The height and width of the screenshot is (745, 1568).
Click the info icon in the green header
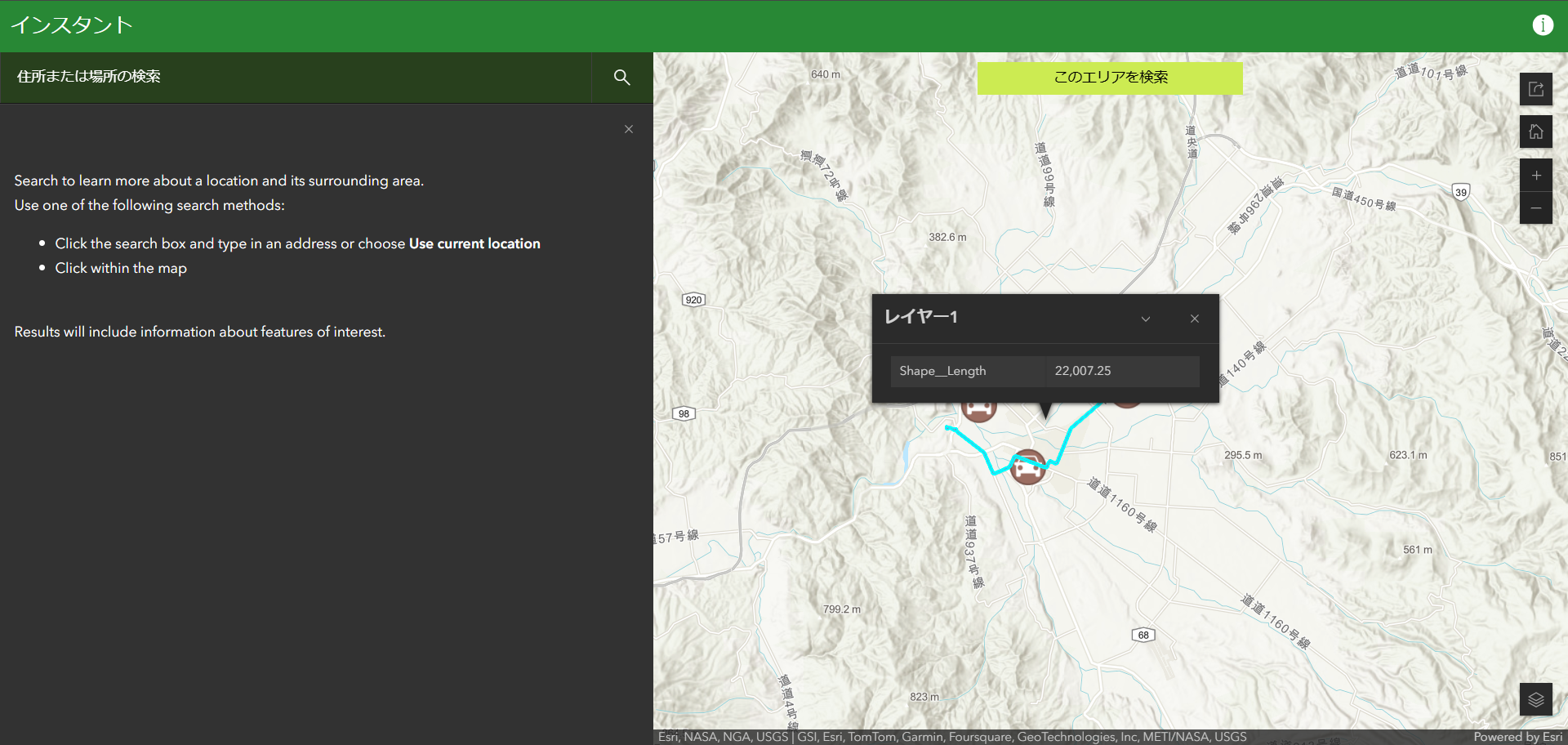(x=1543, y=25)
